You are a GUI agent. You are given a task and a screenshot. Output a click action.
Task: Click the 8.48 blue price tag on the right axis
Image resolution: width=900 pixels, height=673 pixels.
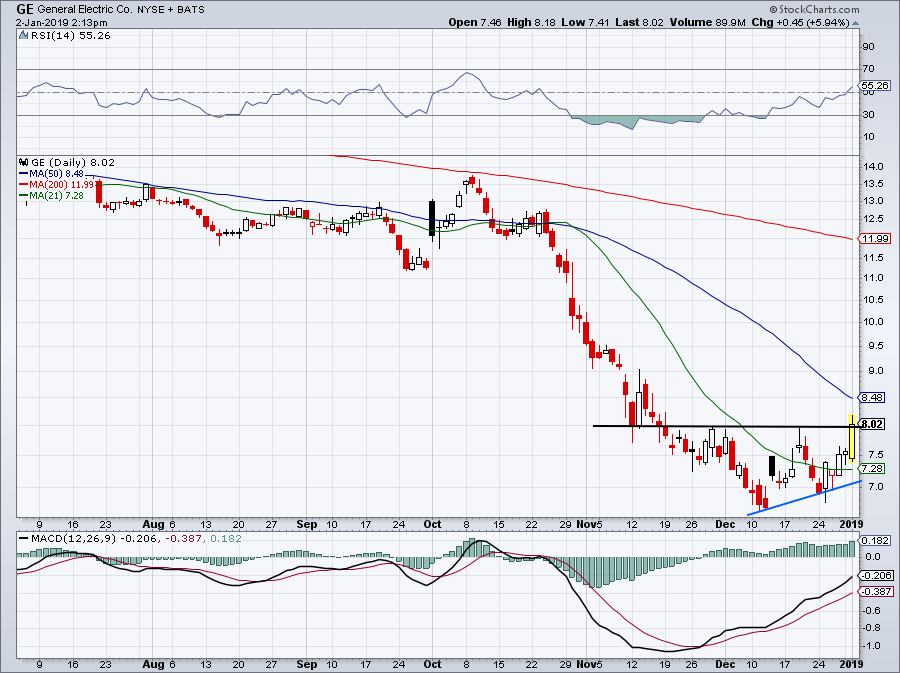(872, 397)
